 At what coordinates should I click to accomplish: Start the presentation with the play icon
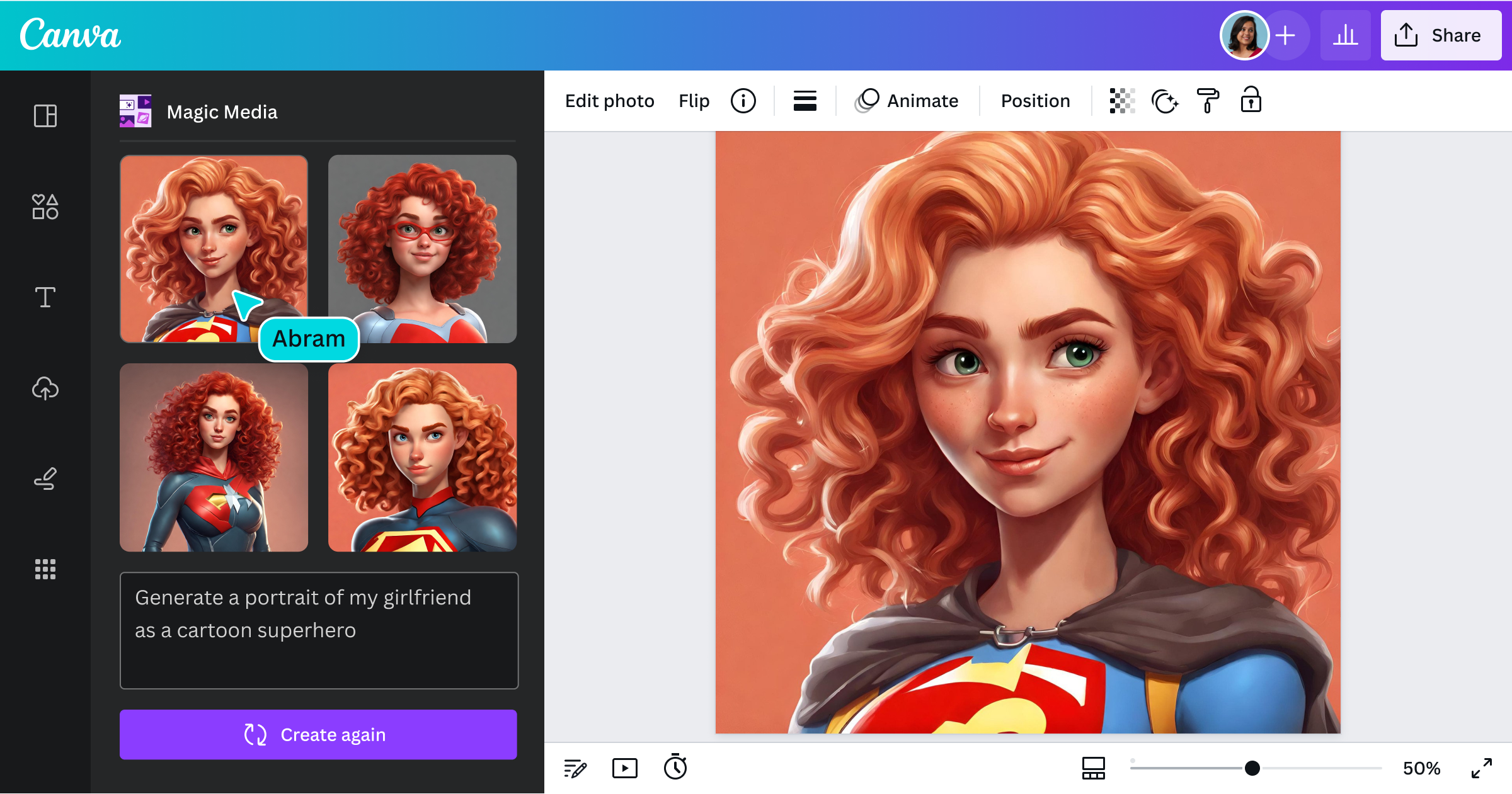coord(624,768)
